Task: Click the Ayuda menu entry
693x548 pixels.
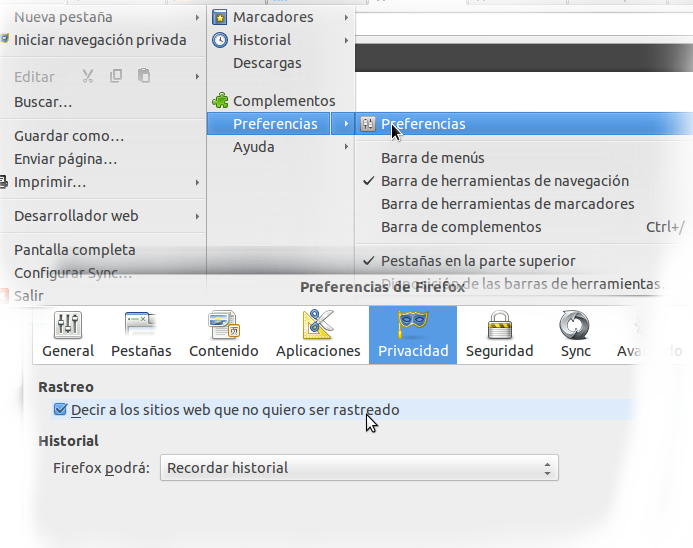Action: pos(254,147)
